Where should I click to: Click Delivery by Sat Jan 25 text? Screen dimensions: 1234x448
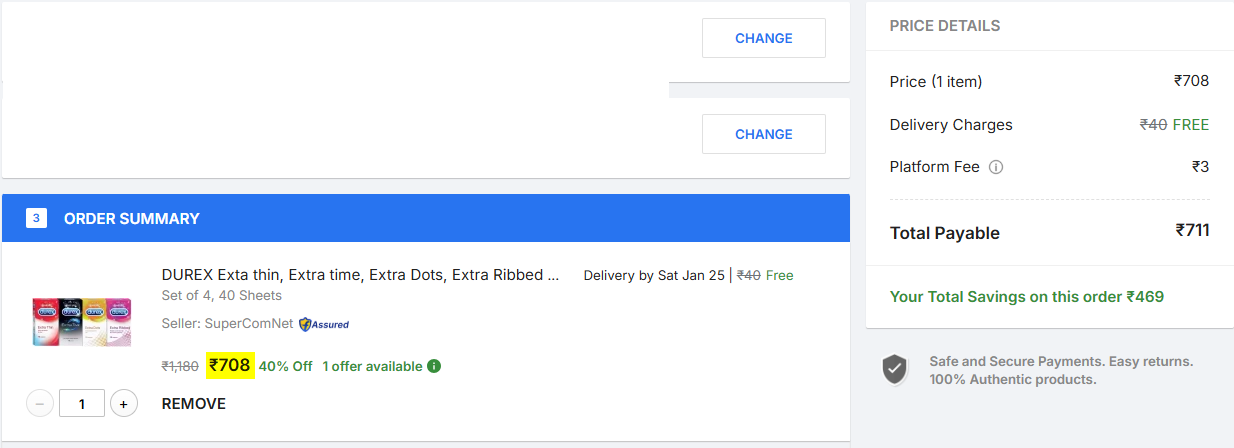coord(654,275)
